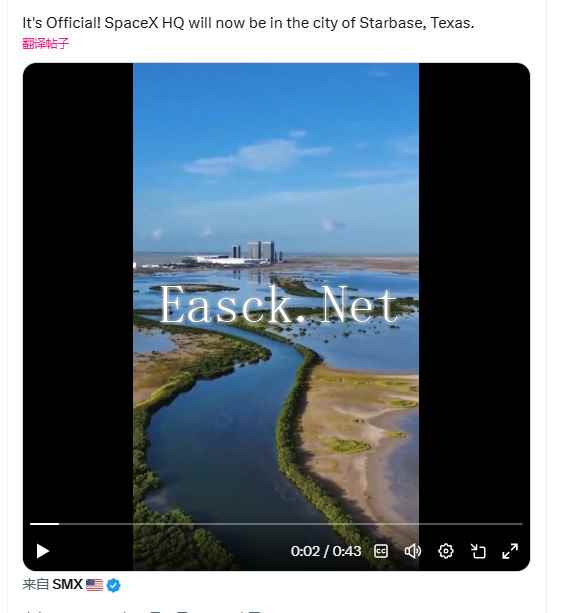The width and height of the screenshot is (567, 613).
Task: Pop out video with mini-player icon
Action: (x=478, y=551)
